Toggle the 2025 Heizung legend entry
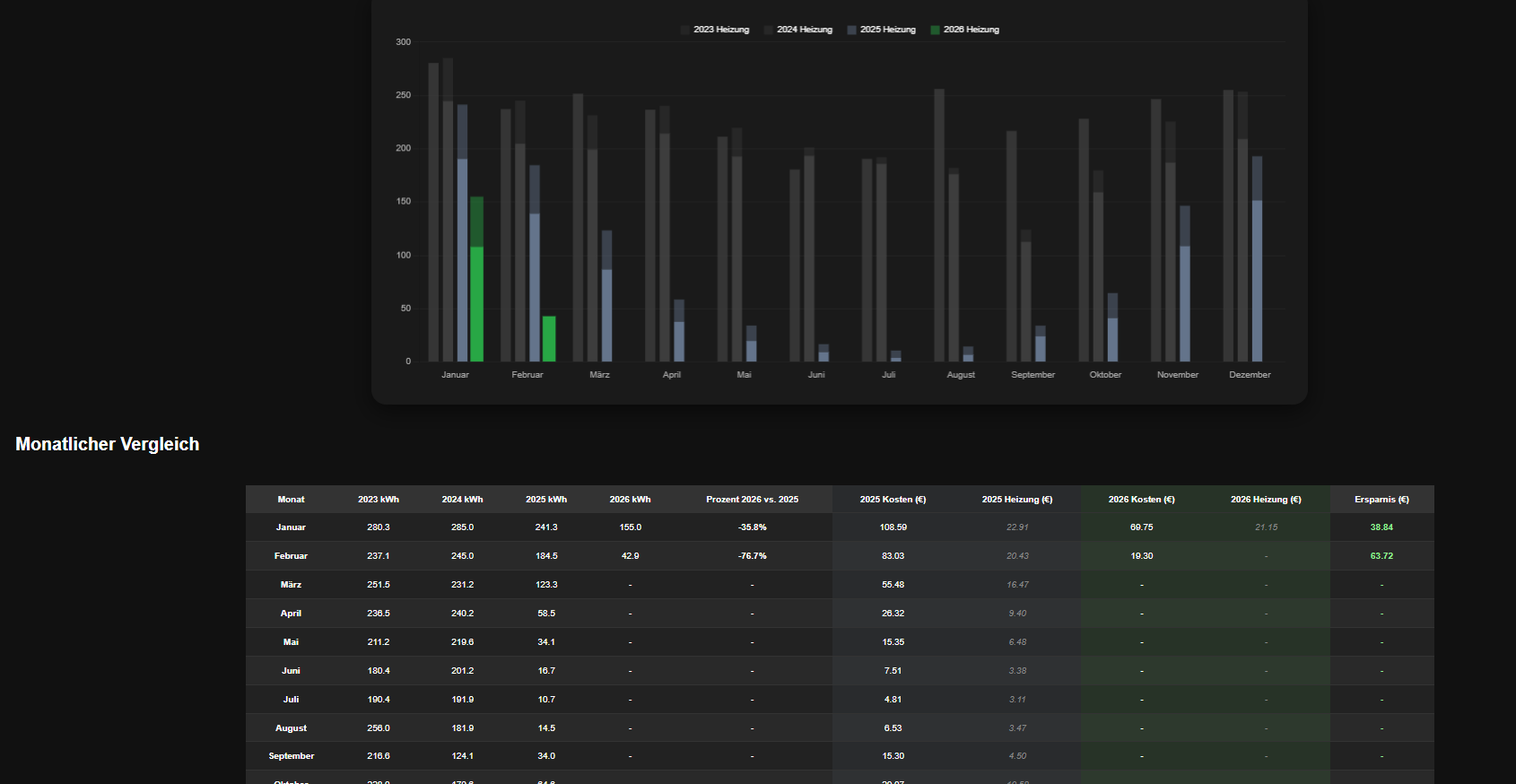This screenshot has width=1516, height=784. 881,30
